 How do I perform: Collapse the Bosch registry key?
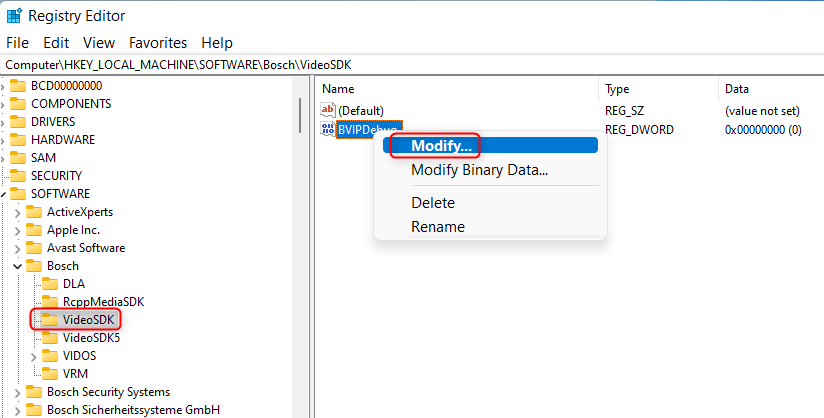17,266
